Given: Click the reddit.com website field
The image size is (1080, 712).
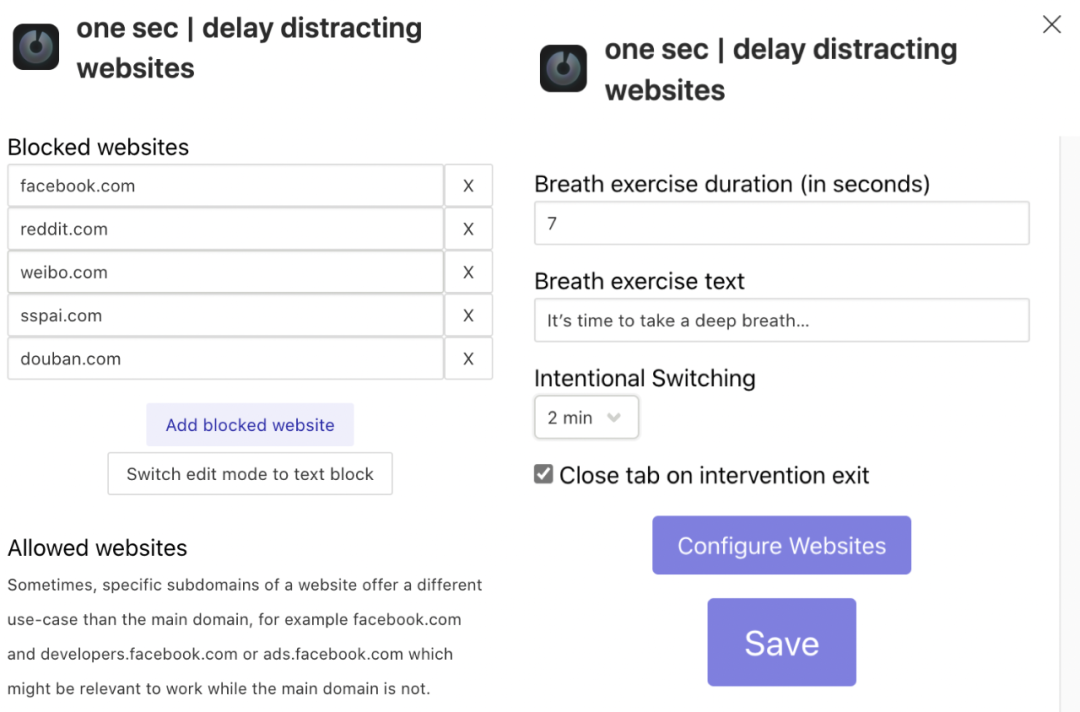Looking at the screenshot, I should coord(225,229).
